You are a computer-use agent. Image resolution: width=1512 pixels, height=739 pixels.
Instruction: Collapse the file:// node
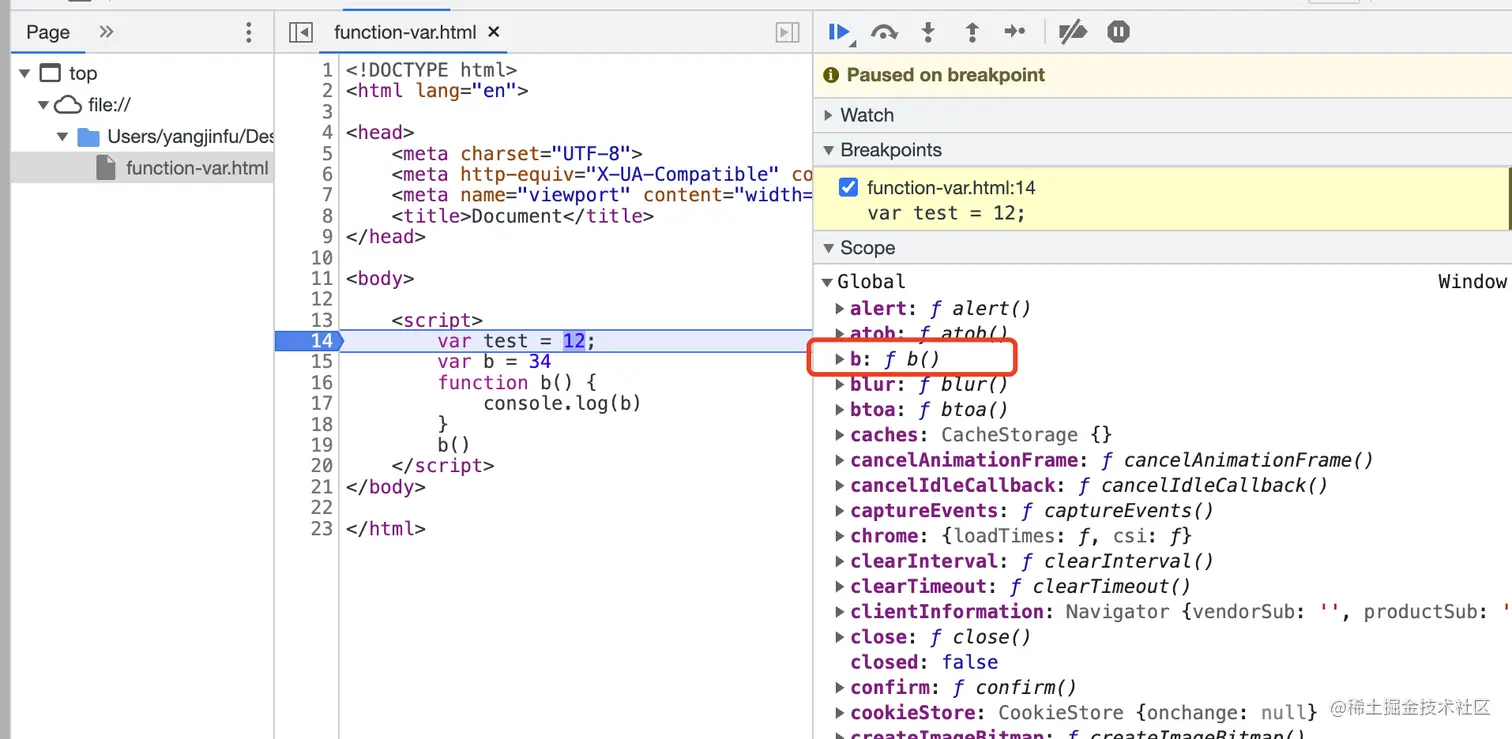(x=43, y=105)
